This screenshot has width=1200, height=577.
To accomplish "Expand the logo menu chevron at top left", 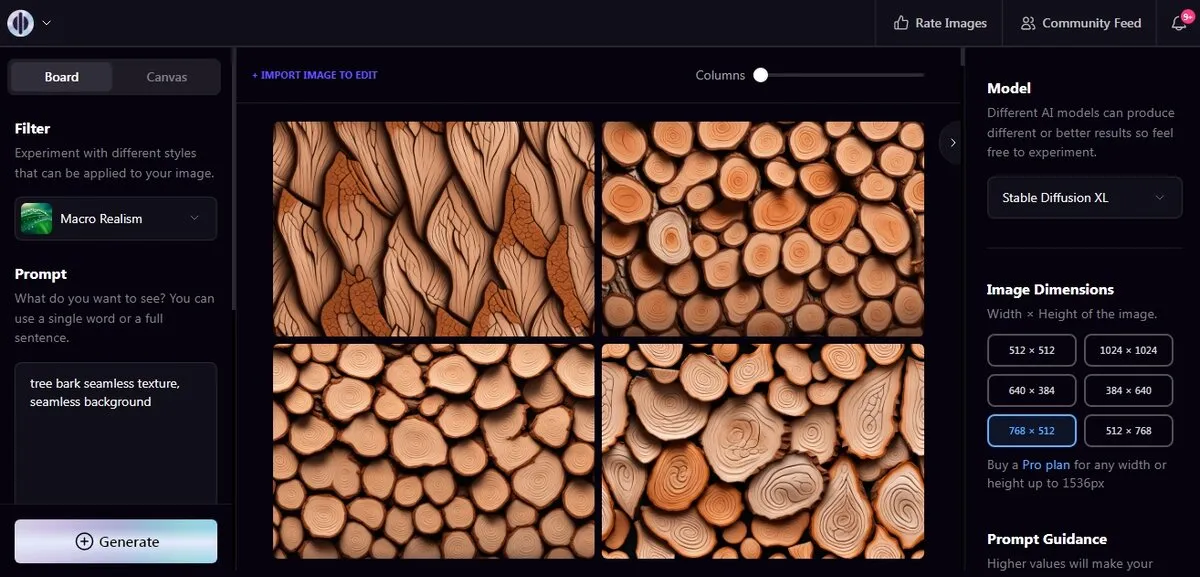I will pos(47,23).
